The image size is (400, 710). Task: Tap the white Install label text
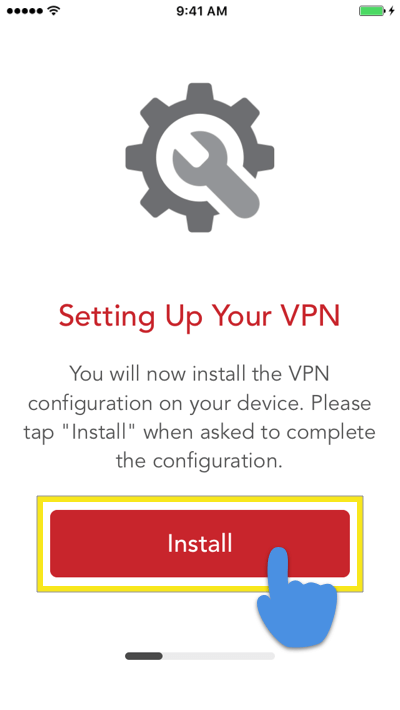[x=200, y=543]
